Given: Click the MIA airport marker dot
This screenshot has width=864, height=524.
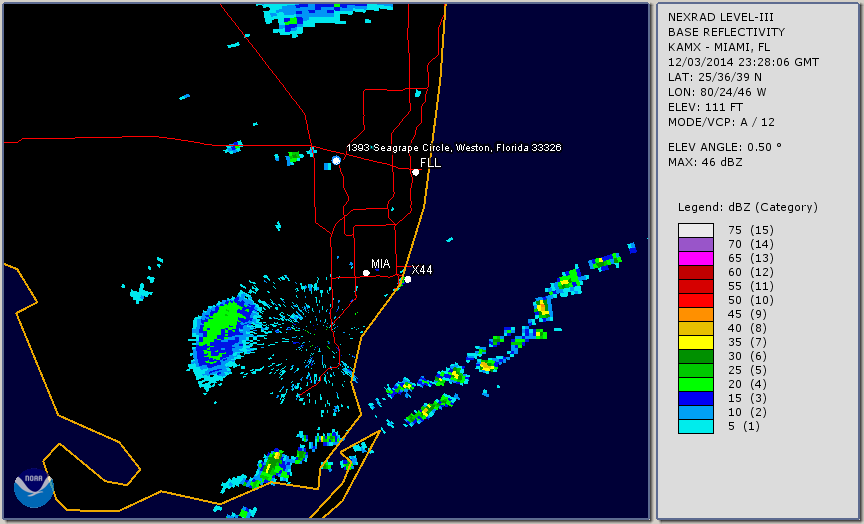Looking at the screenshot, I should click(x=366, y=273).
